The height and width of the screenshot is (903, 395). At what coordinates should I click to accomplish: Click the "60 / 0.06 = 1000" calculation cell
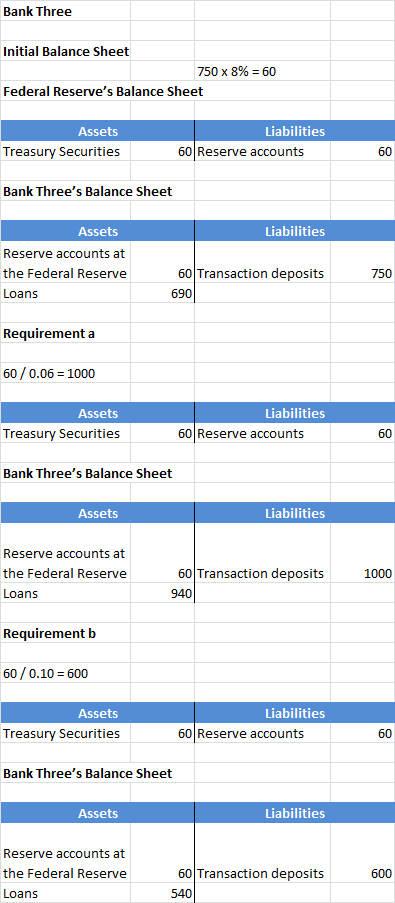tap(65, 373)
